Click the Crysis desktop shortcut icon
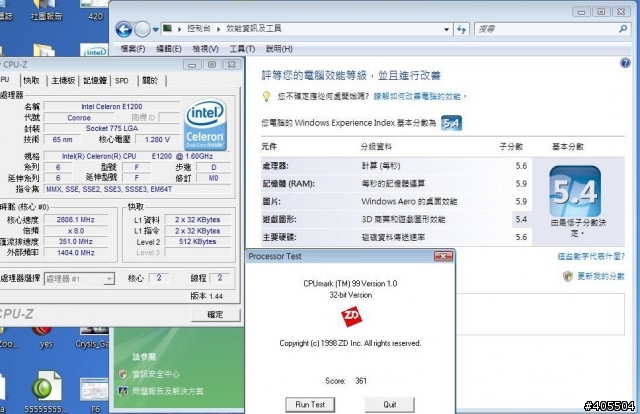Viewport: 640px width, 414px height. pos(93,338)
